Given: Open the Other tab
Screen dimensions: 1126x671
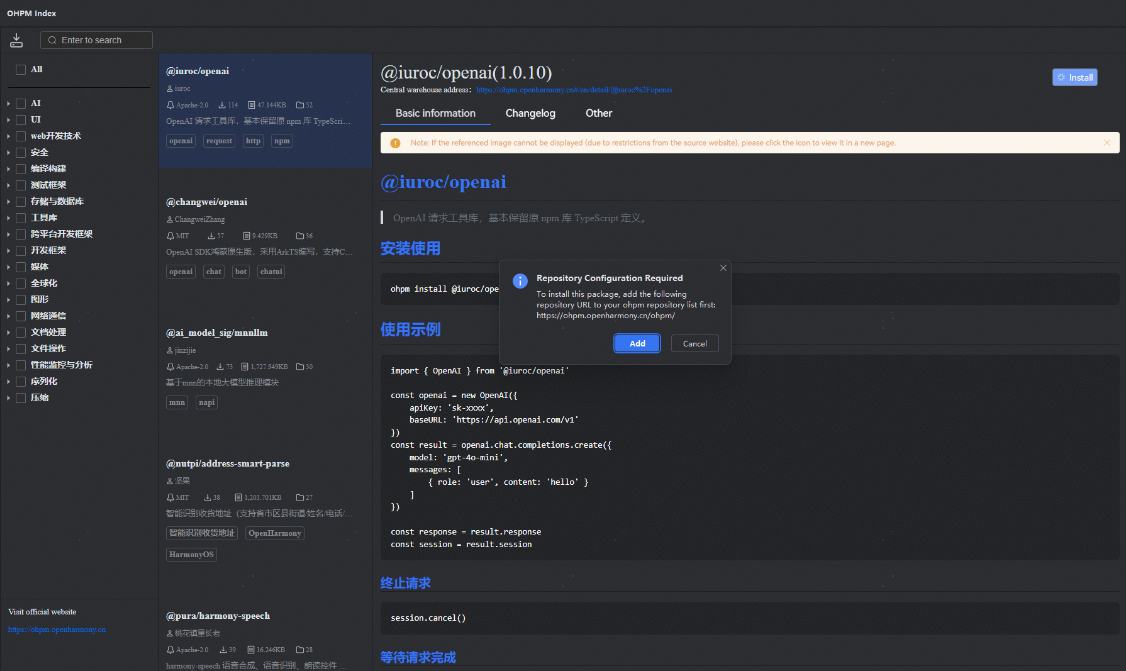Looking at the screenshot, I should (599, 113).
